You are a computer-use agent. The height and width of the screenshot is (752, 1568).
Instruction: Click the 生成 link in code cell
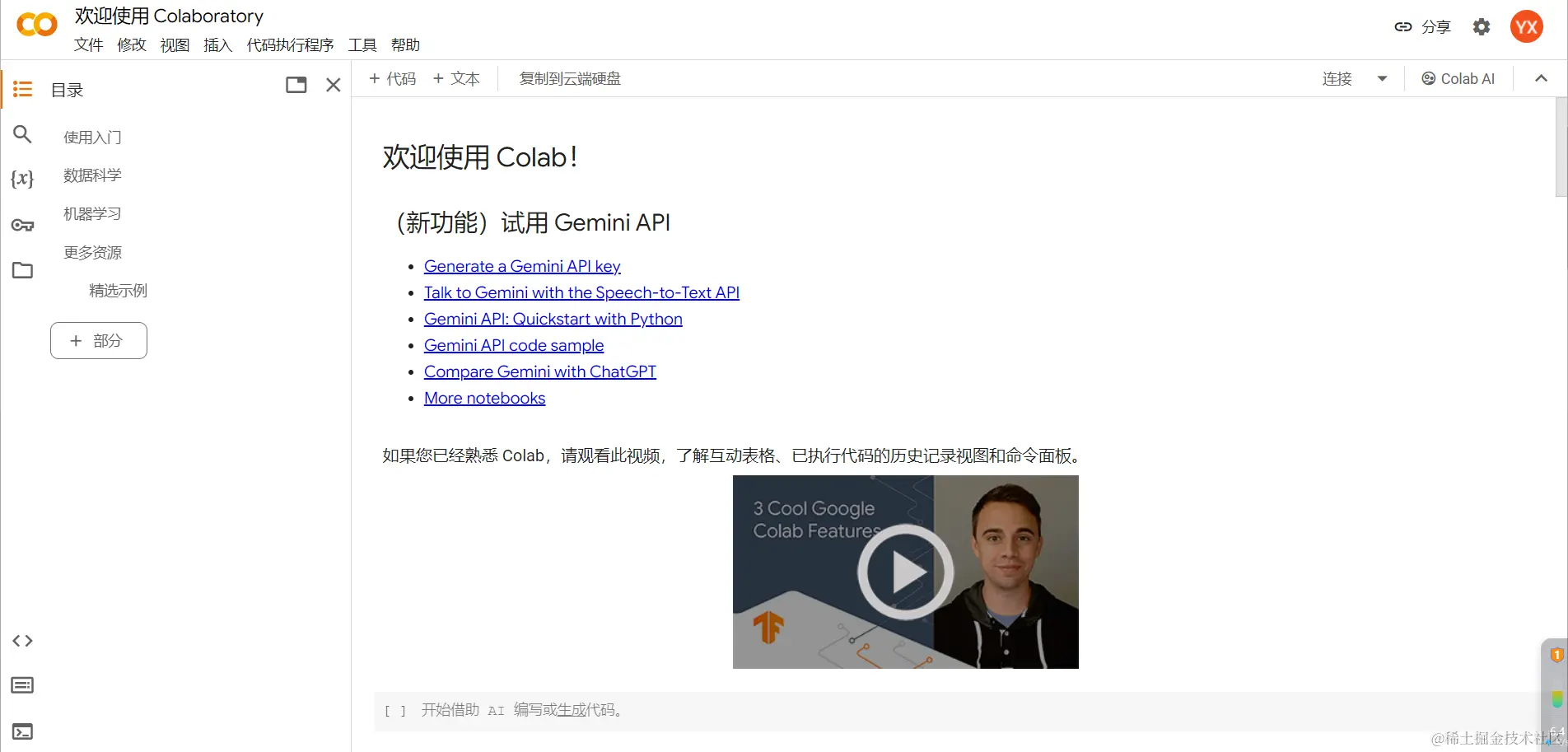(572, 710)
